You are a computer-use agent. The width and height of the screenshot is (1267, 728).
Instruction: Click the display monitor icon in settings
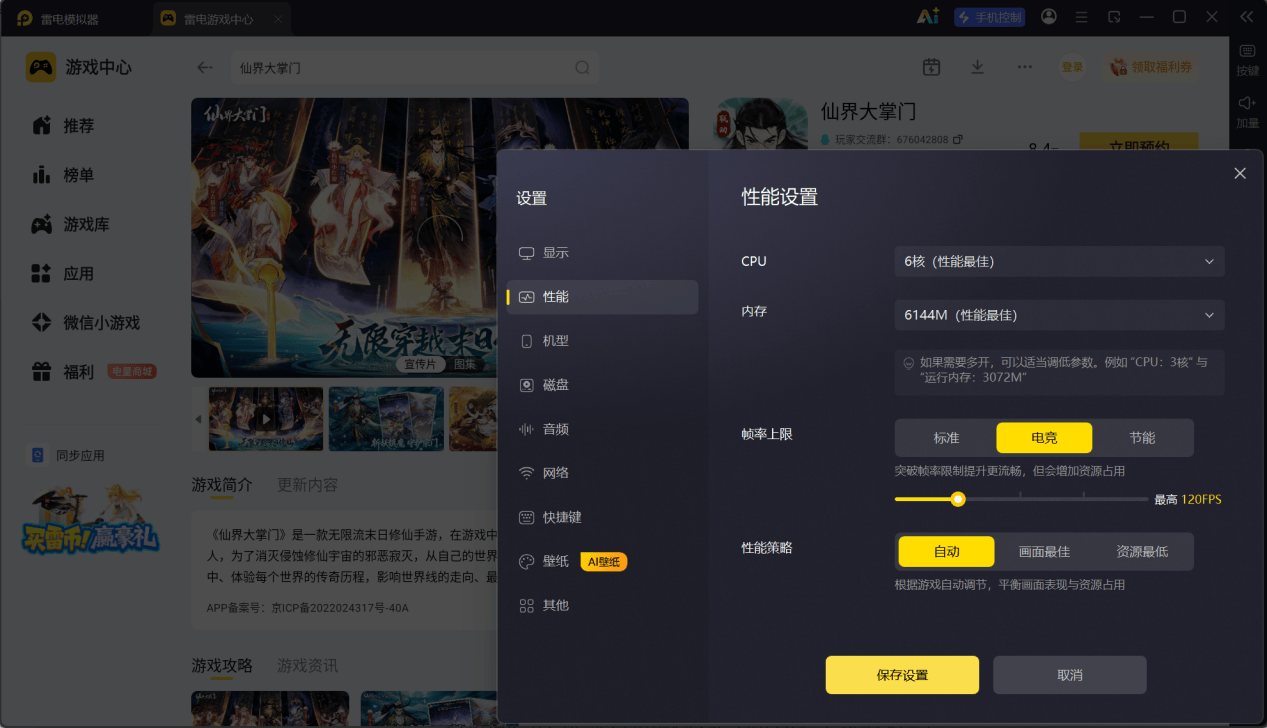coord(527,253)
